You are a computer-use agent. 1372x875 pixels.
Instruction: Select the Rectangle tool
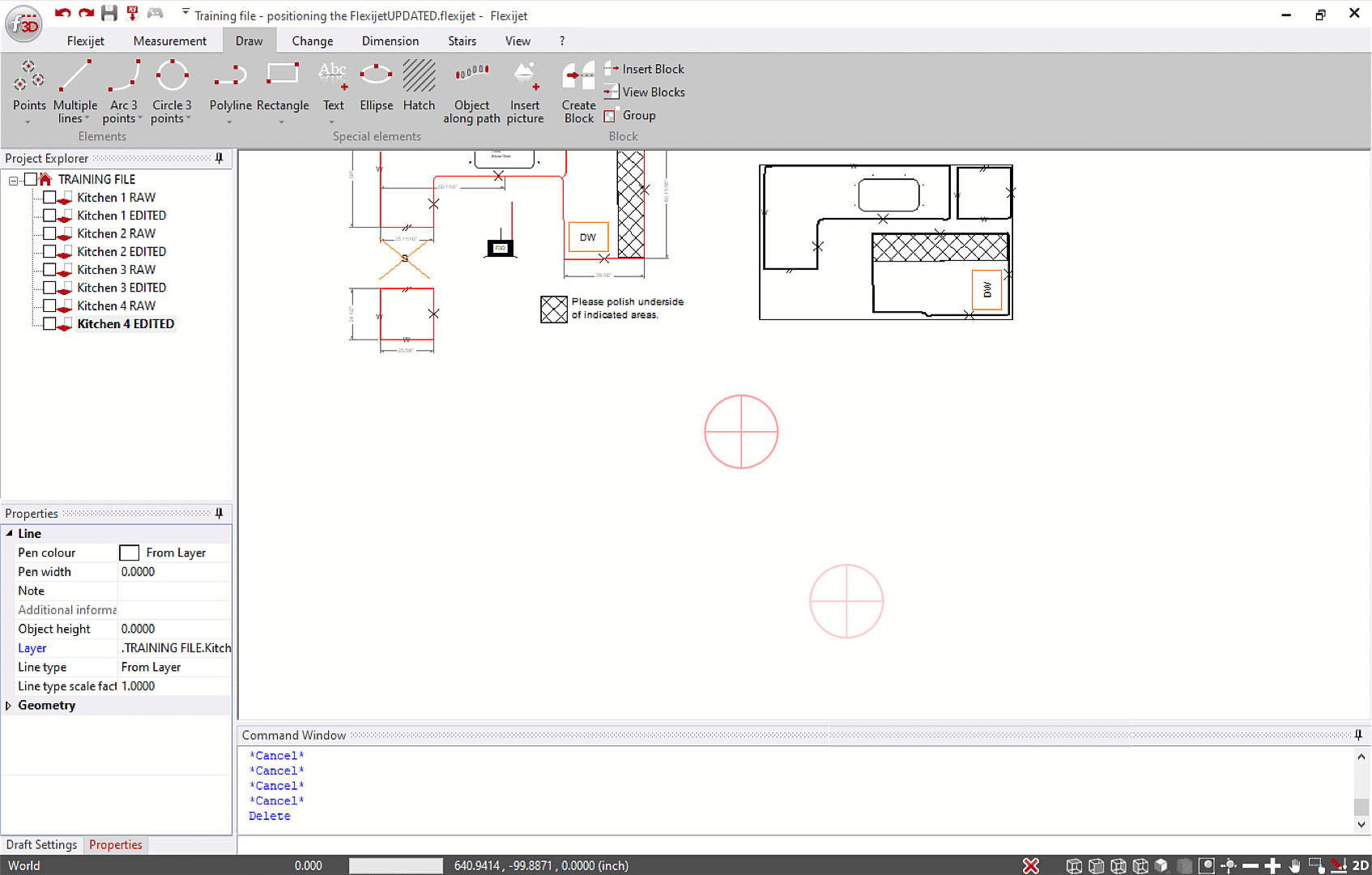point(283,89)
